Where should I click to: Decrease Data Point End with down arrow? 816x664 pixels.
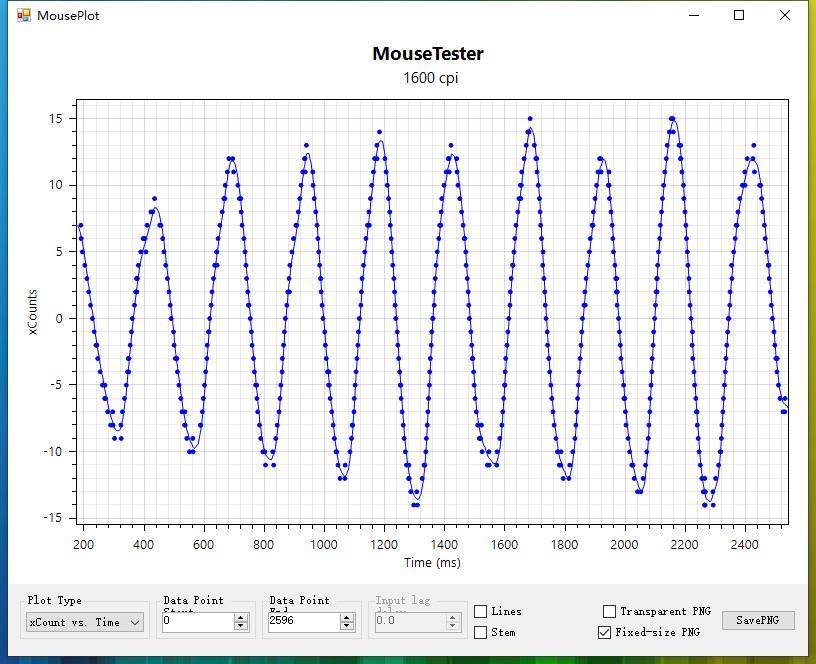tap(347, 626)
